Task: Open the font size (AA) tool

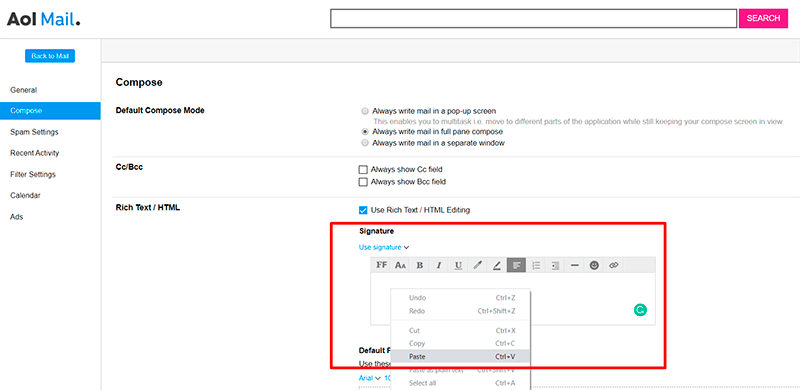Action: (401, 265)
